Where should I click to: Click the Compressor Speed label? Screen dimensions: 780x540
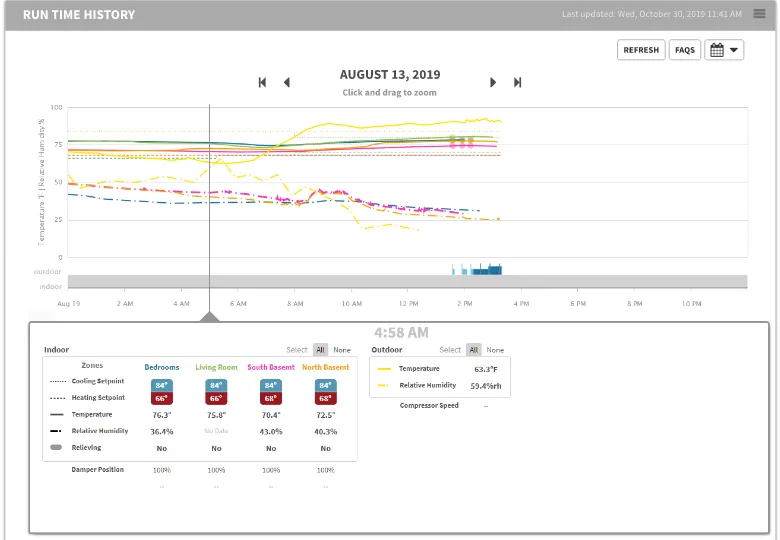[x=429, y=406]
